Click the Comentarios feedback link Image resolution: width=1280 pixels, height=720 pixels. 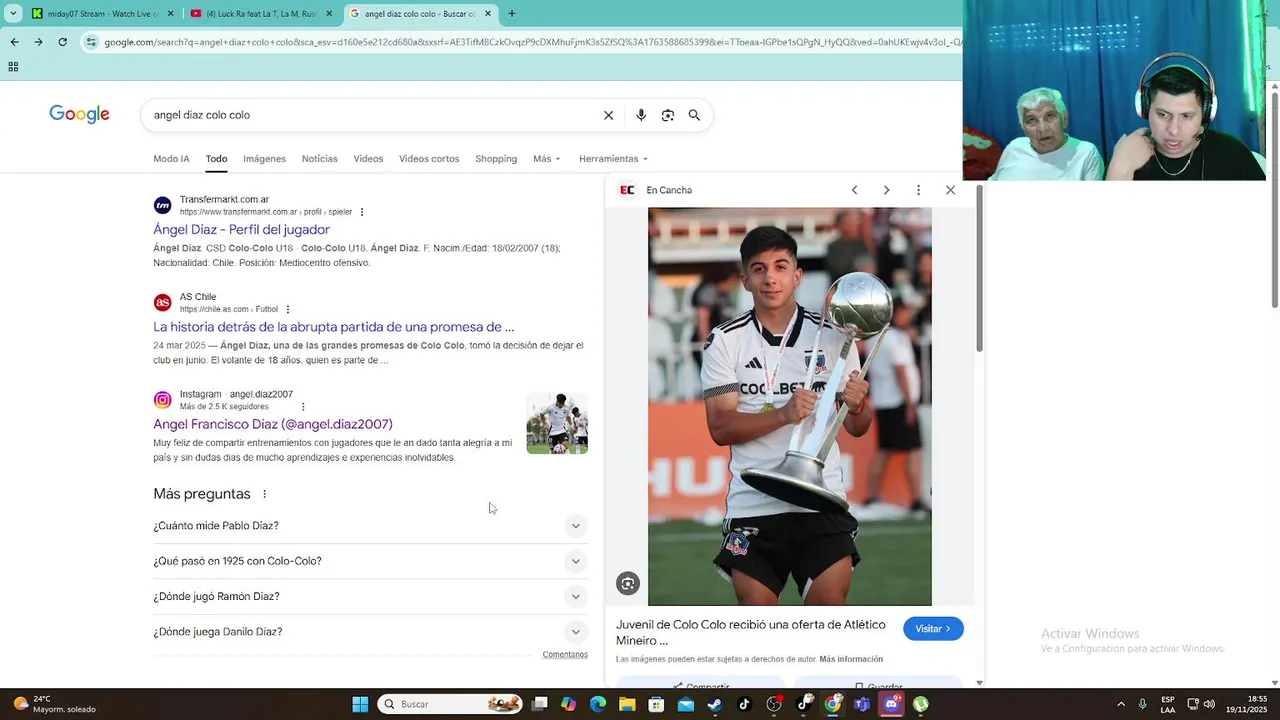tap(565, 655)
